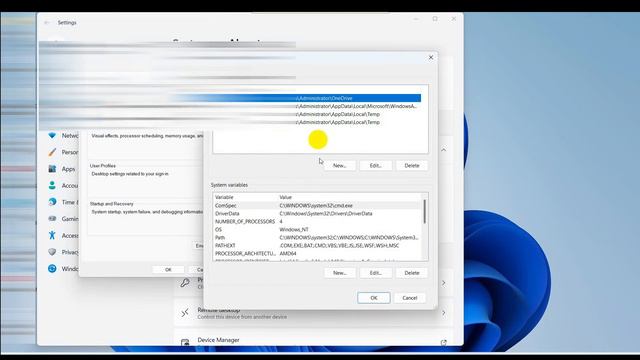Viewport: 640px width, 360px height.
Task: Click User Profiles section label
Action: [102, 166]
